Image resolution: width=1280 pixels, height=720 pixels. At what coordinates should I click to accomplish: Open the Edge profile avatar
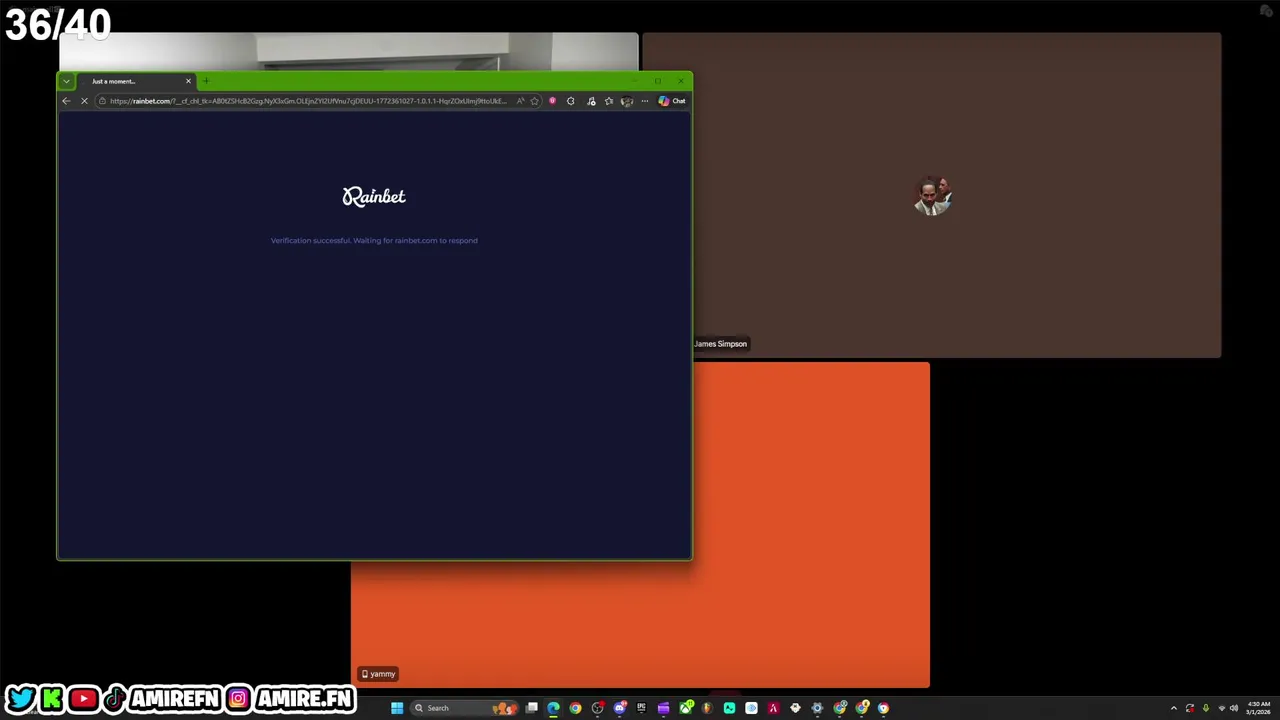[x=627, y=101]
